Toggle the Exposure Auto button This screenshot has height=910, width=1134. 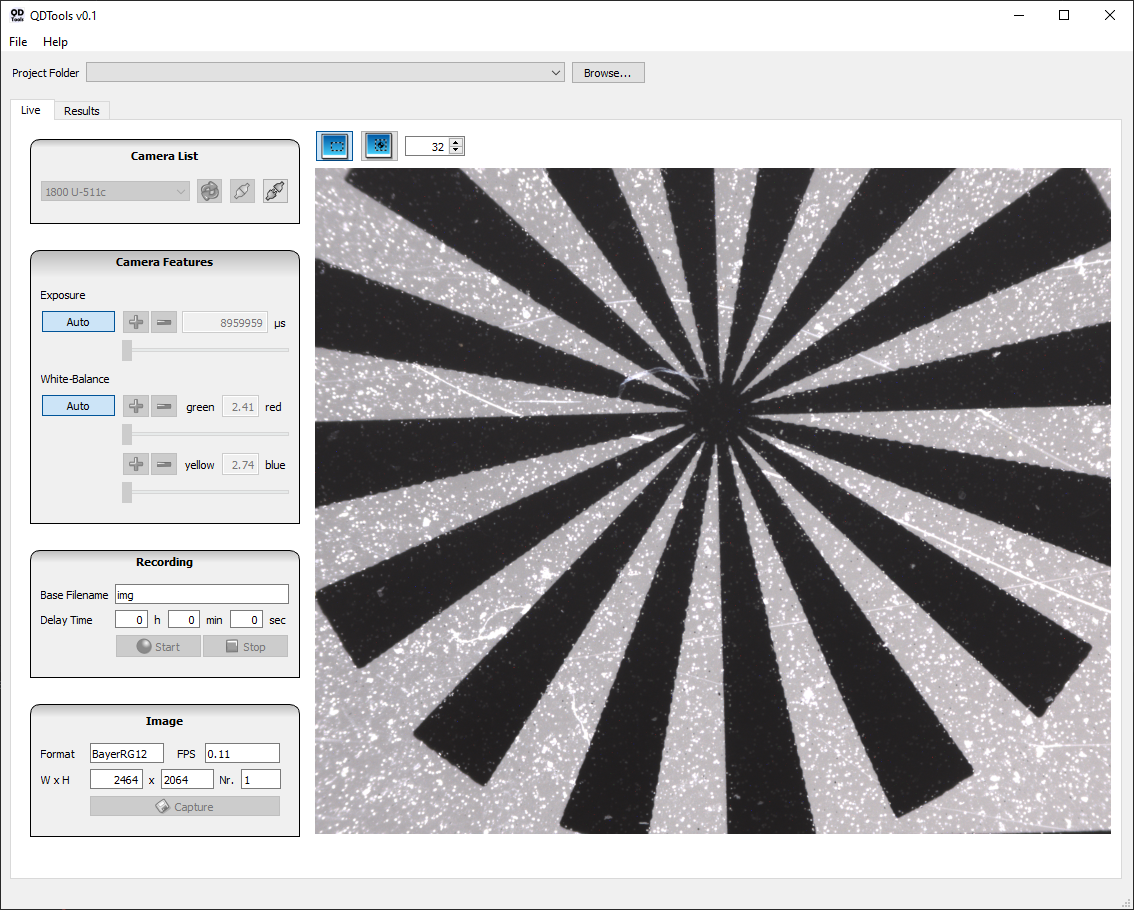click(x=78, y=322)
